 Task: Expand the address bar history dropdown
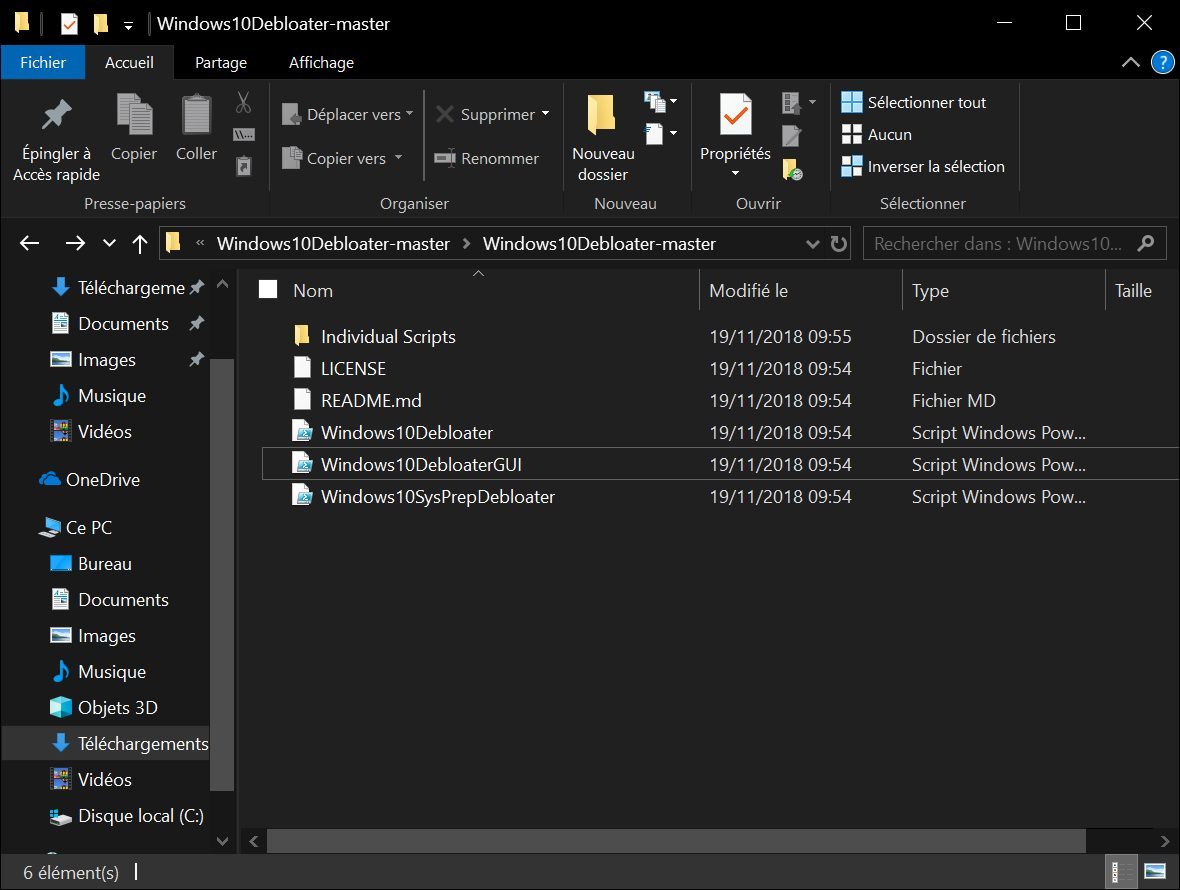pos(813,243)
